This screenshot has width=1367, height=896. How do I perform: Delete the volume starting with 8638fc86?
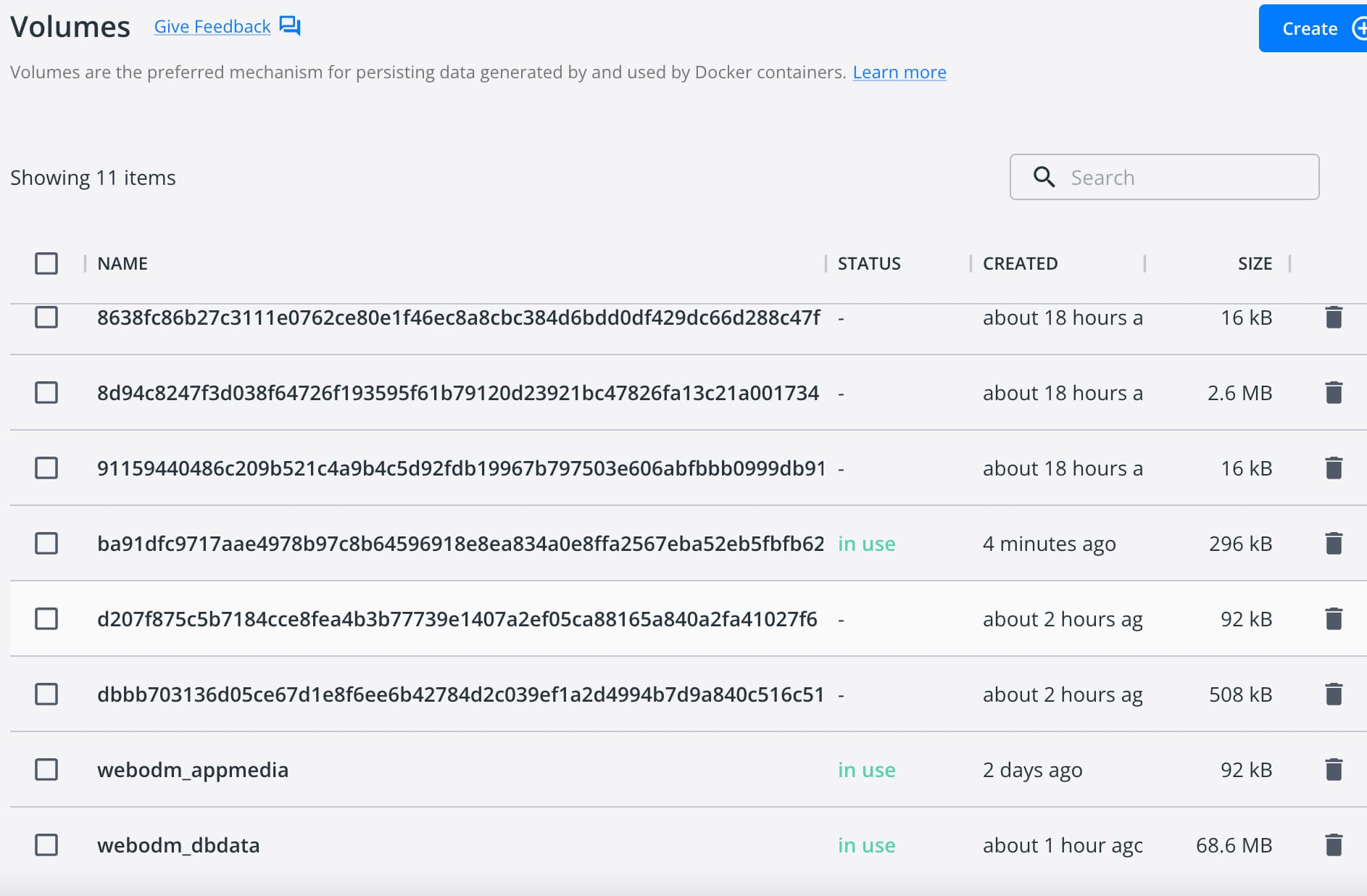coord(1334,318)
